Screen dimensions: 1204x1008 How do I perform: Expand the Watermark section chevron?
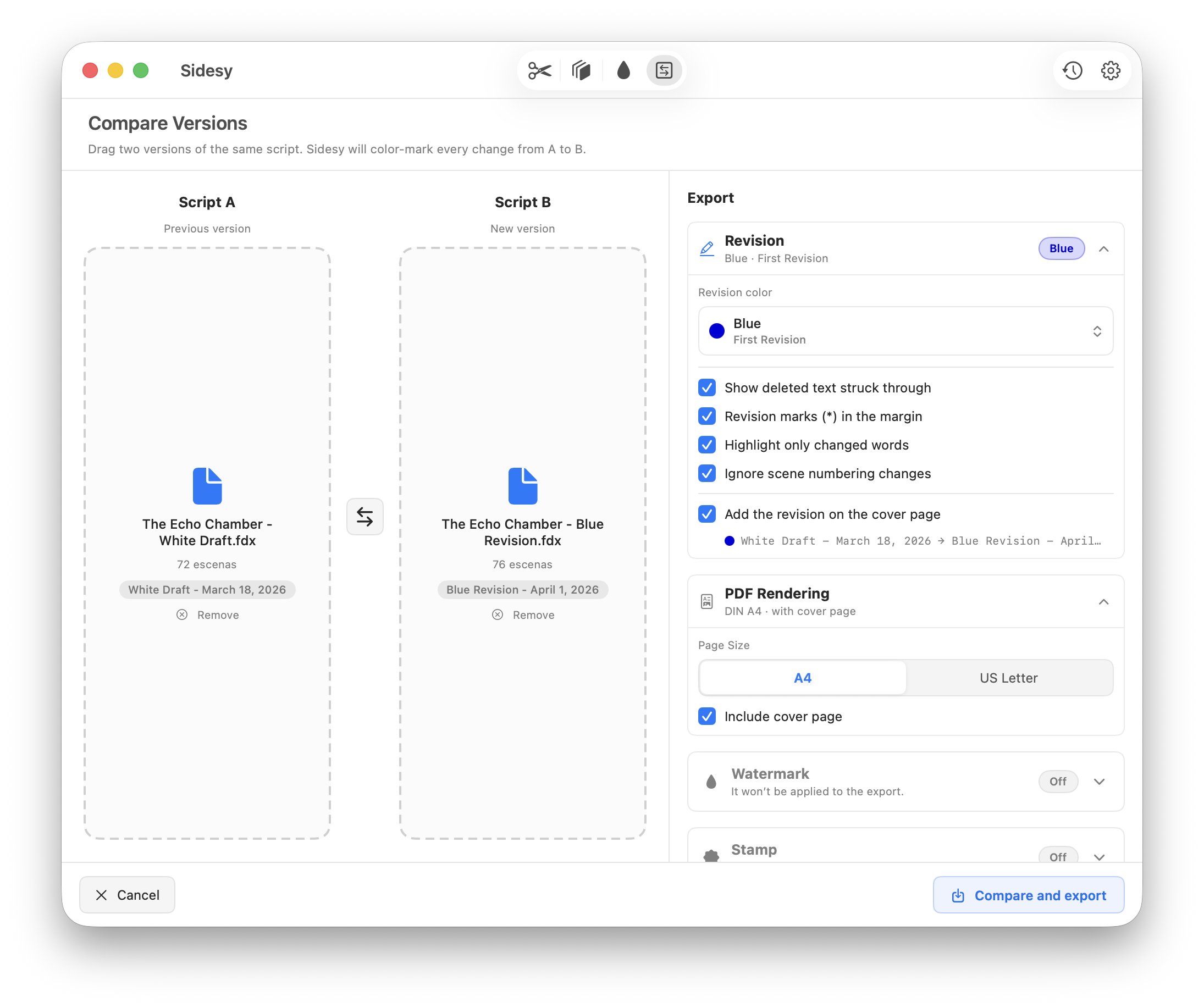(1099, 782)
